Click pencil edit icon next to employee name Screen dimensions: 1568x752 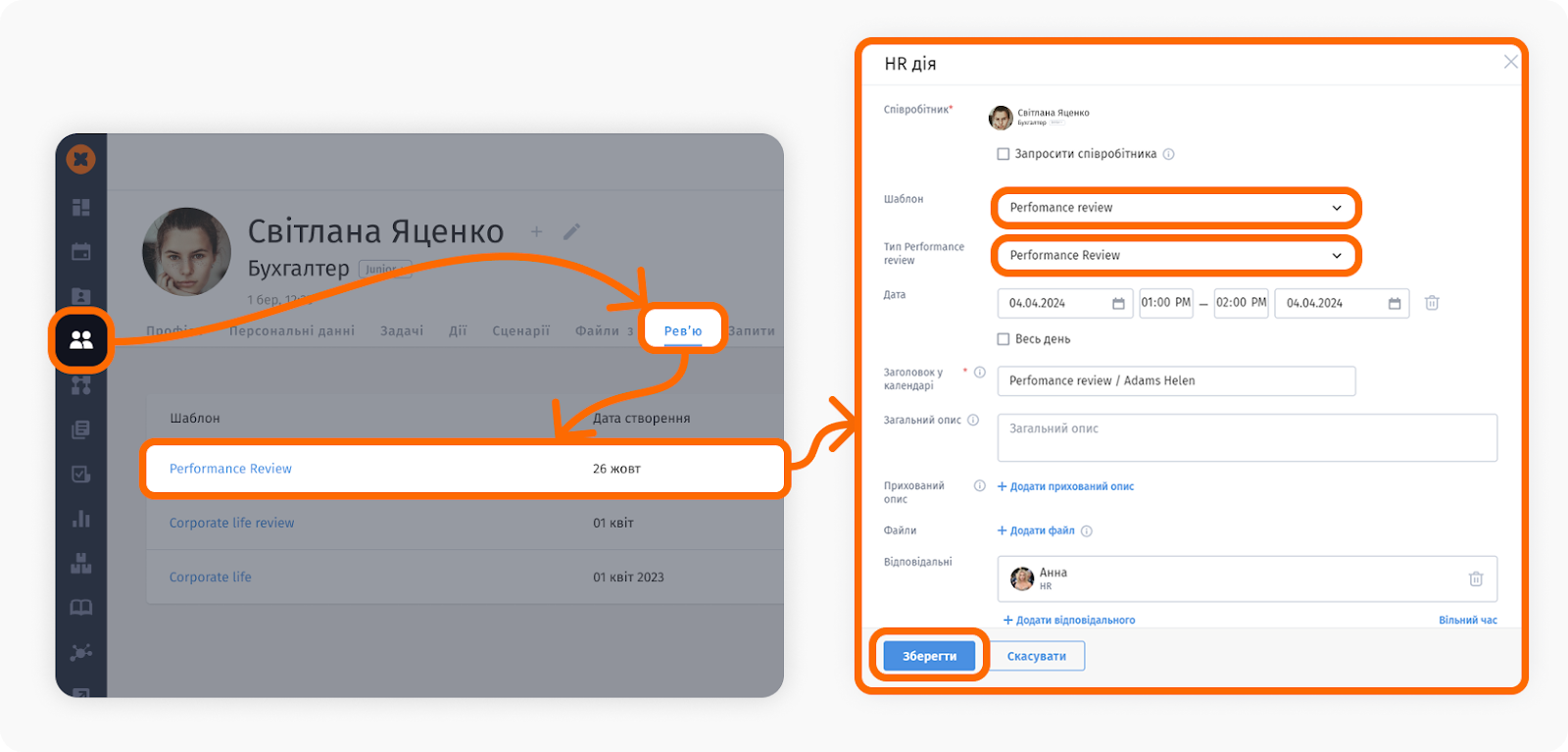pos(572,231)
